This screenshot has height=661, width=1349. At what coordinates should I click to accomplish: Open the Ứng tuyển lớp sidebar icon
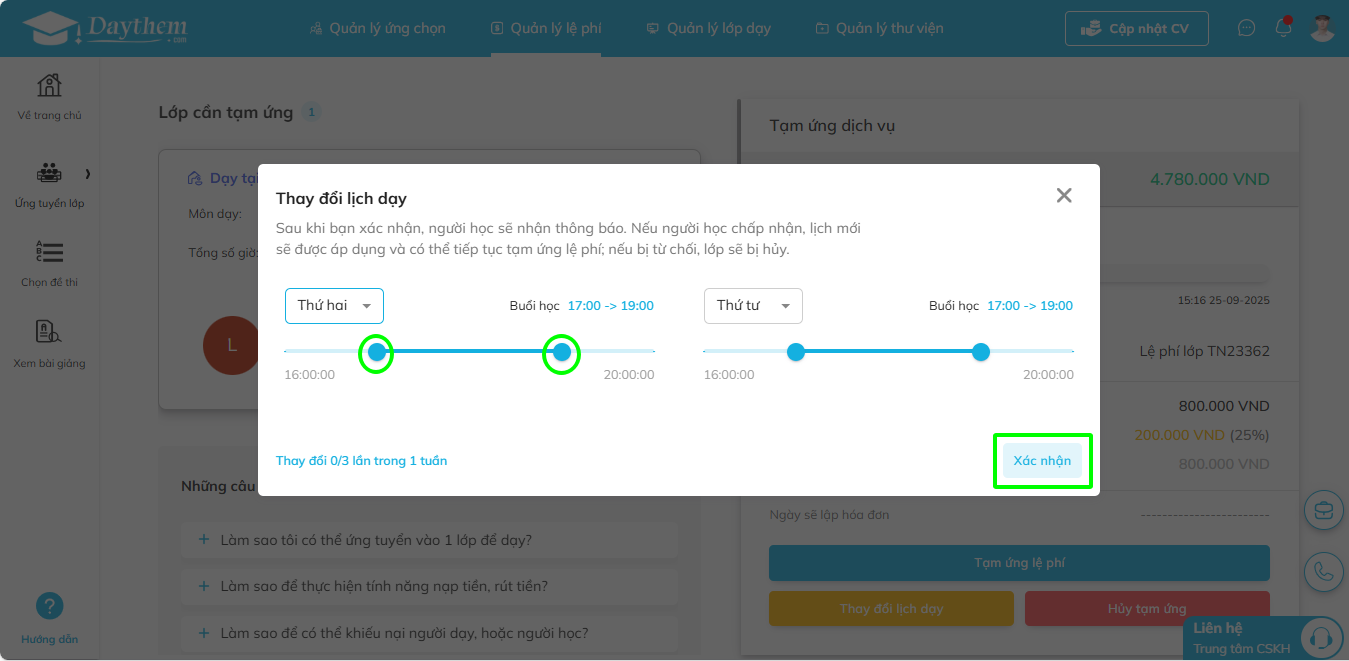(49, 174)
